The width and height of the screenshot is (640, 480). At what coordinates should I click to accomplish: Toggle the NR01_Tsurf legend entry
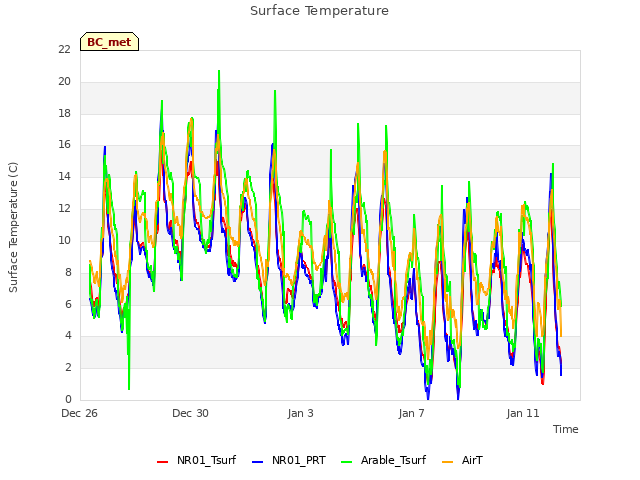pos(196,460)
